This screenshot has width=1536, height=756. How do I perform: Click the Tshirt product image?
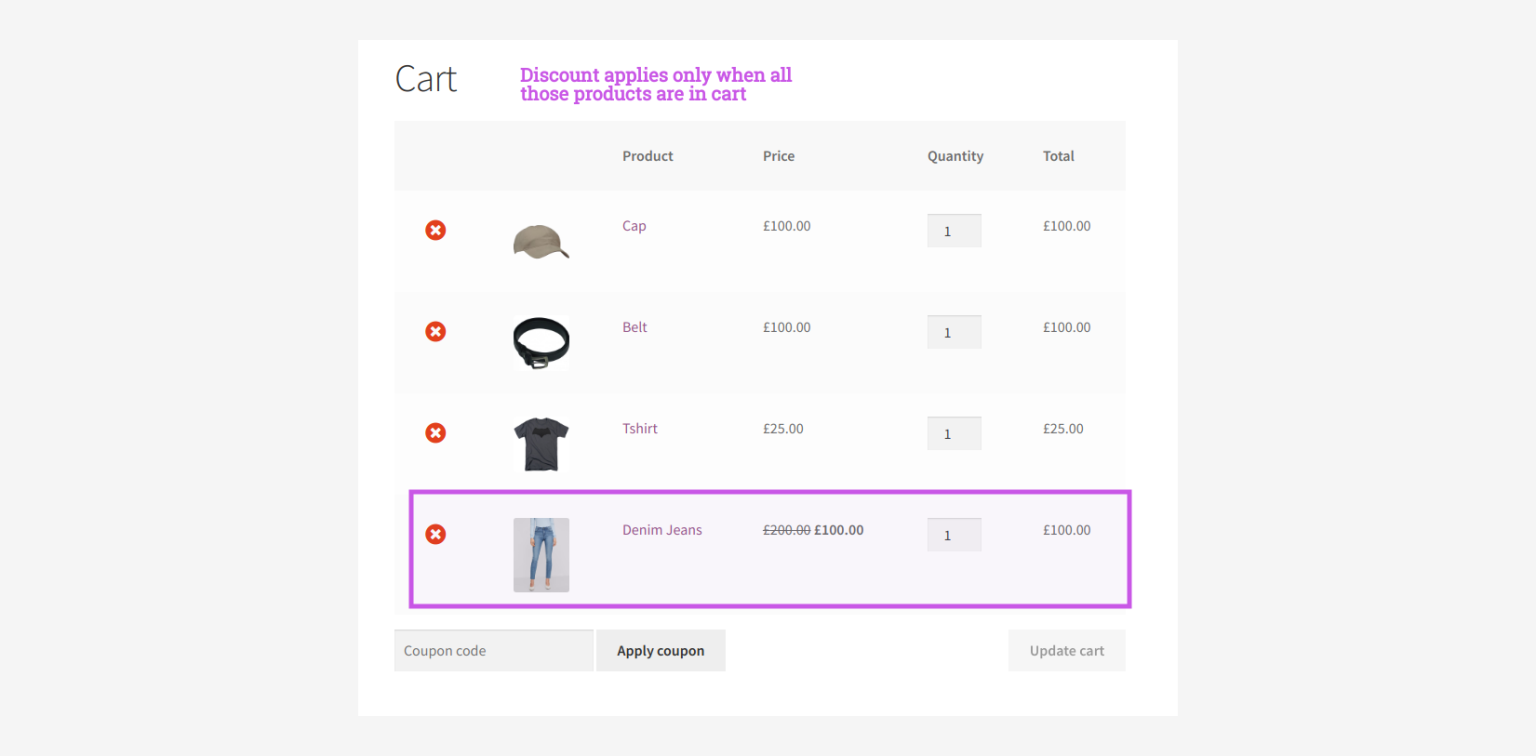(x=541, y=443)
